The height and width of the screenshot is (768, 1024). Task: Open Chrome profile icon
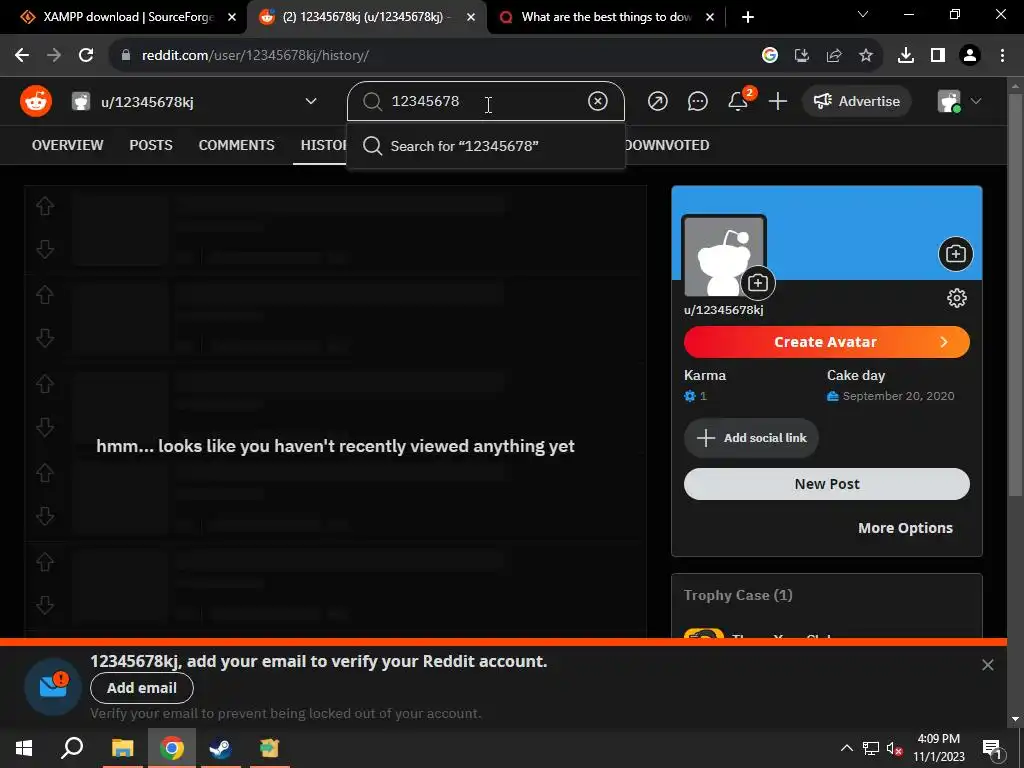[970, 56]
